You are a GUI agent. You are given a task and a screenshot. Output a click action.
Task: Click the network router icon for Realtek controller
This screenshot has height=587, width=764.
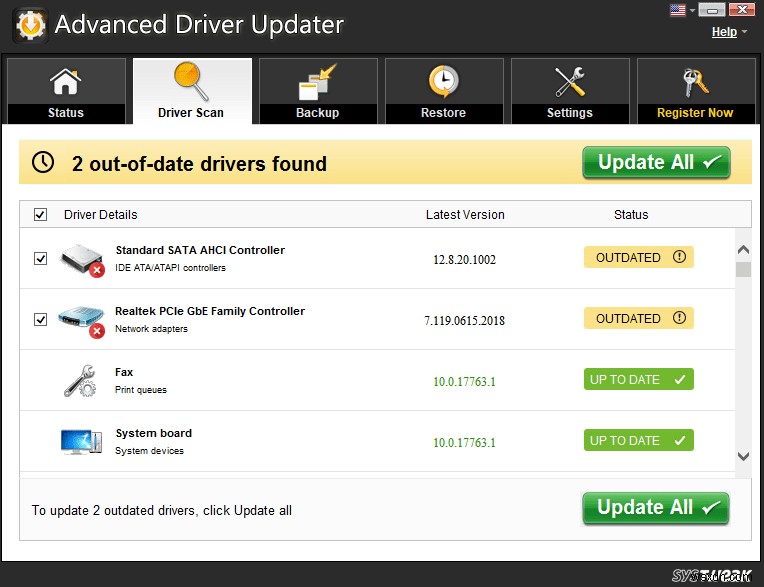pyautogui.click(x=81, y=321)
